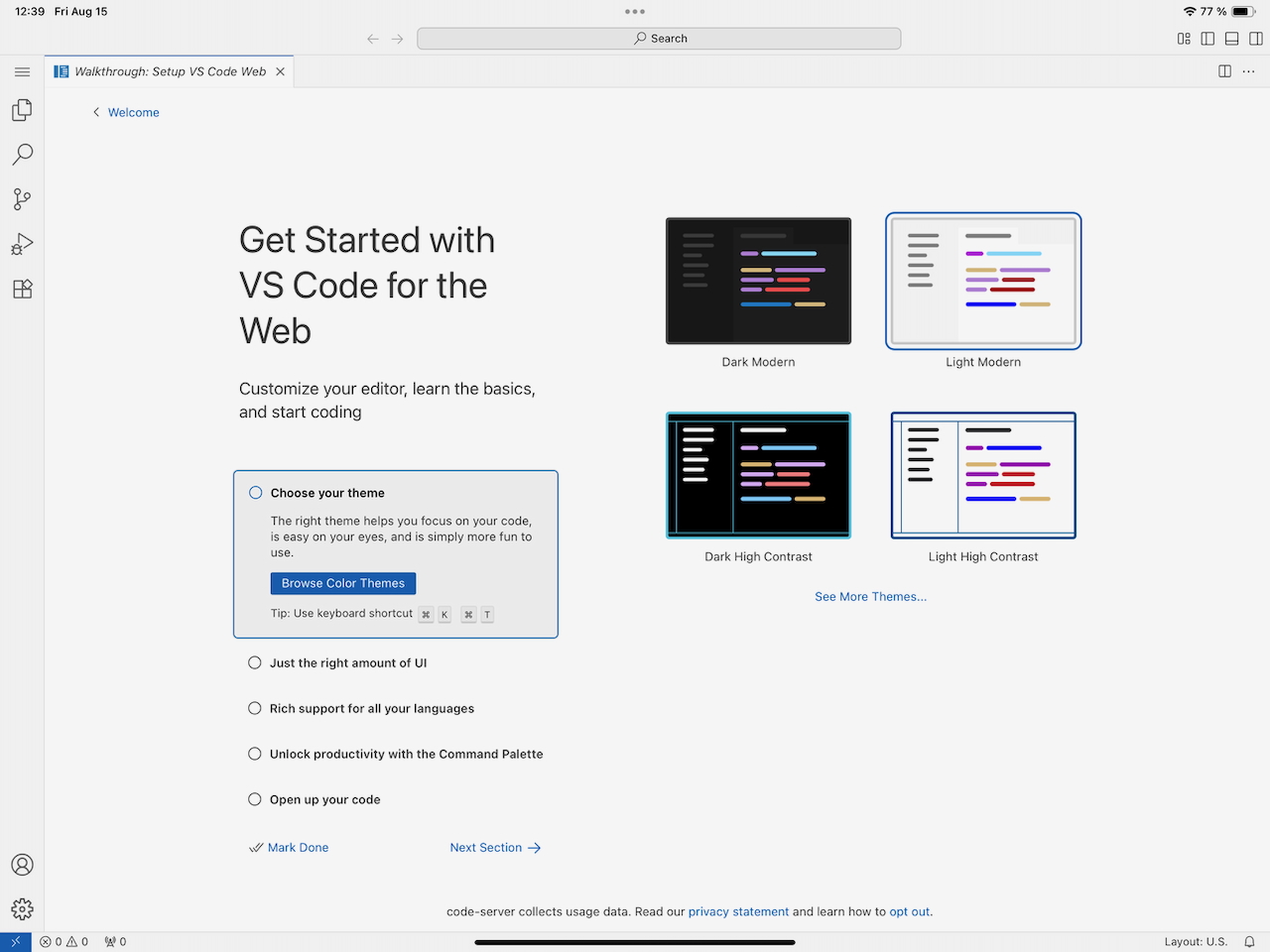The height and width of the screenshot is (952, 1270).
Task: Tap the Wi-Fi status icon
Action: click(x=1190, y=12)
